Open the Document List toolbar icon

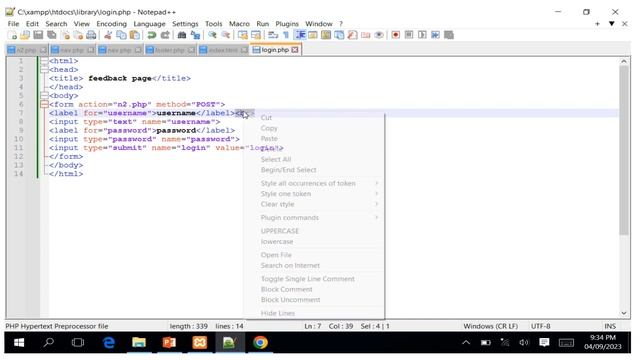[x=339, y=35]
